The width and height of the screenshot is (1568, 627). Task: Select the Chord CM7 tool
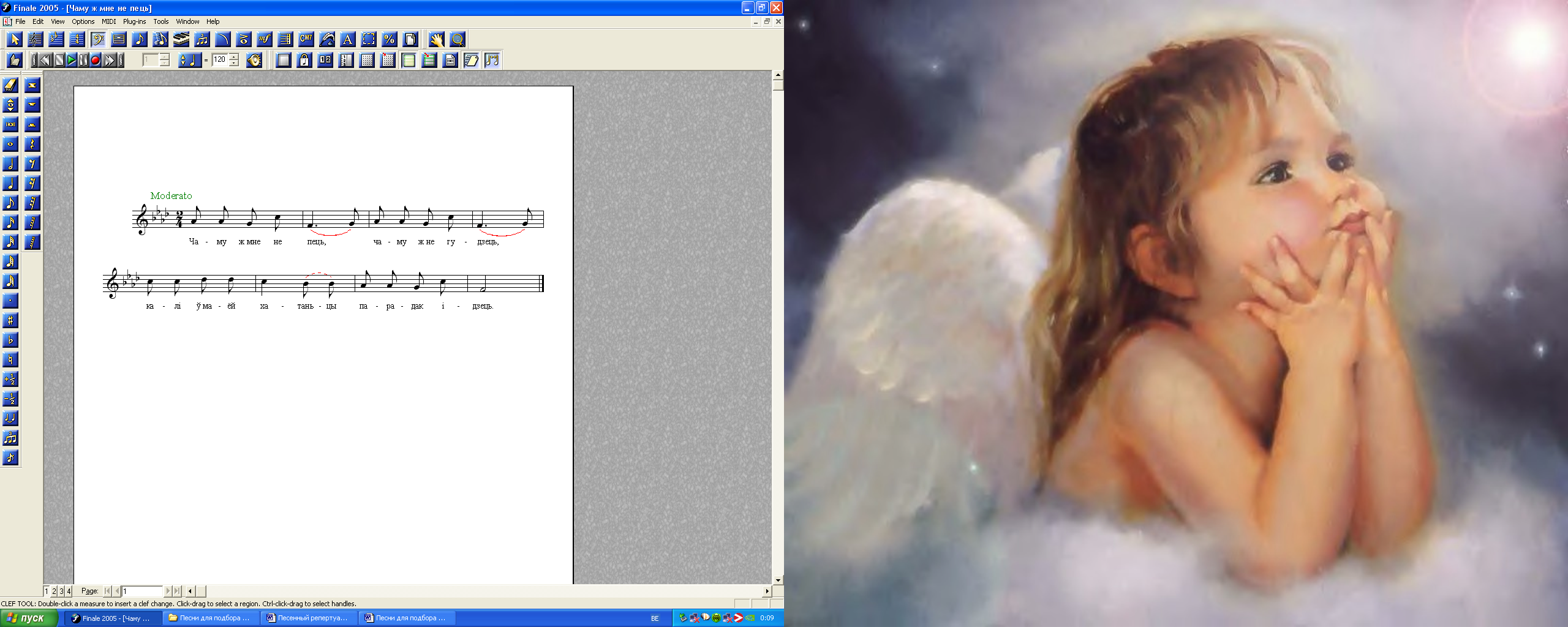tap(306, 40)
